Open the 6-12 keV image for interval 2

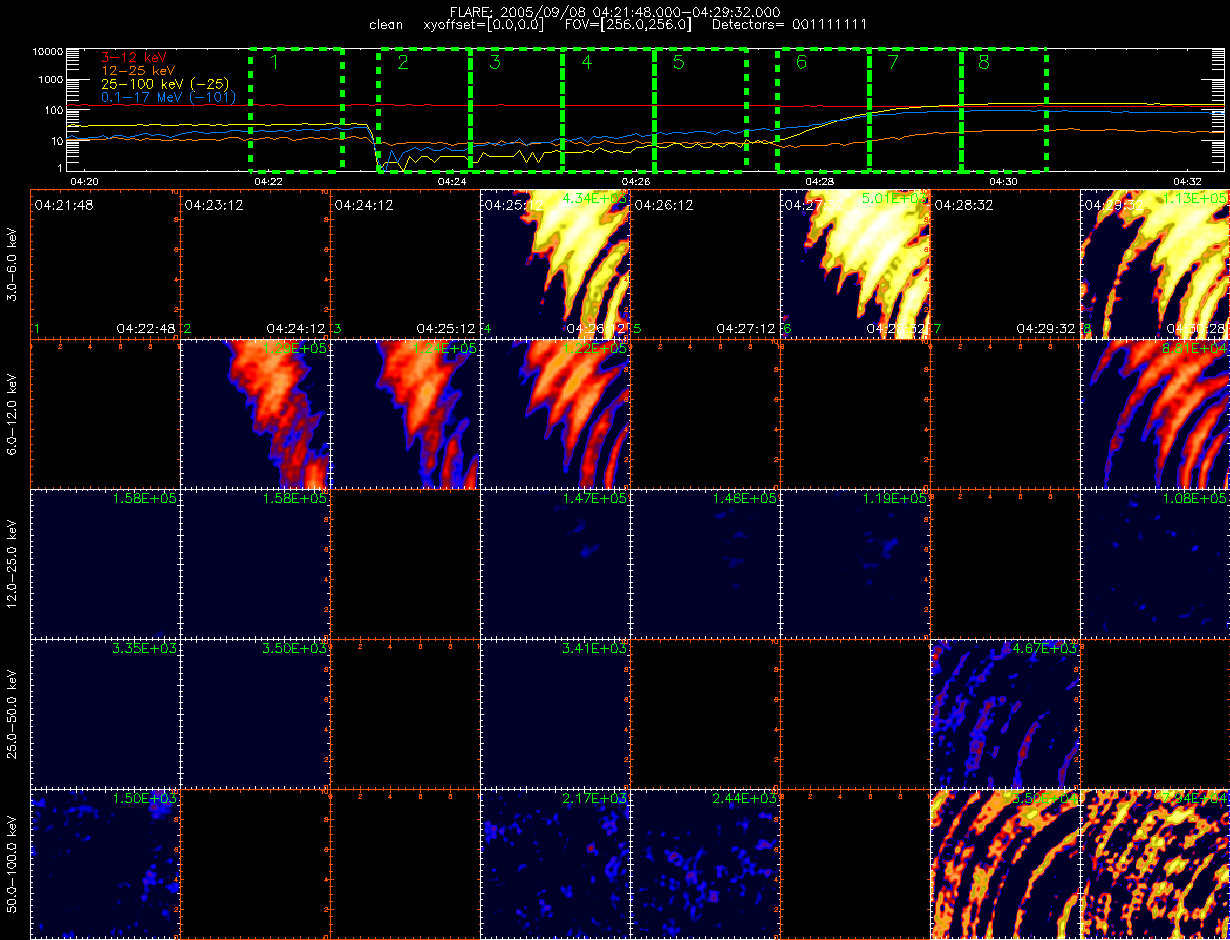click(255, 413)
